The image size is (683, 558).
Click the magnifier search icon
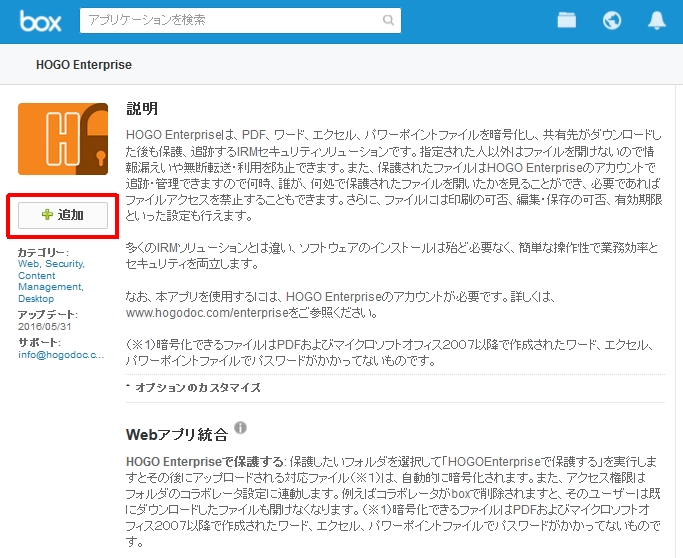point(388,20)
